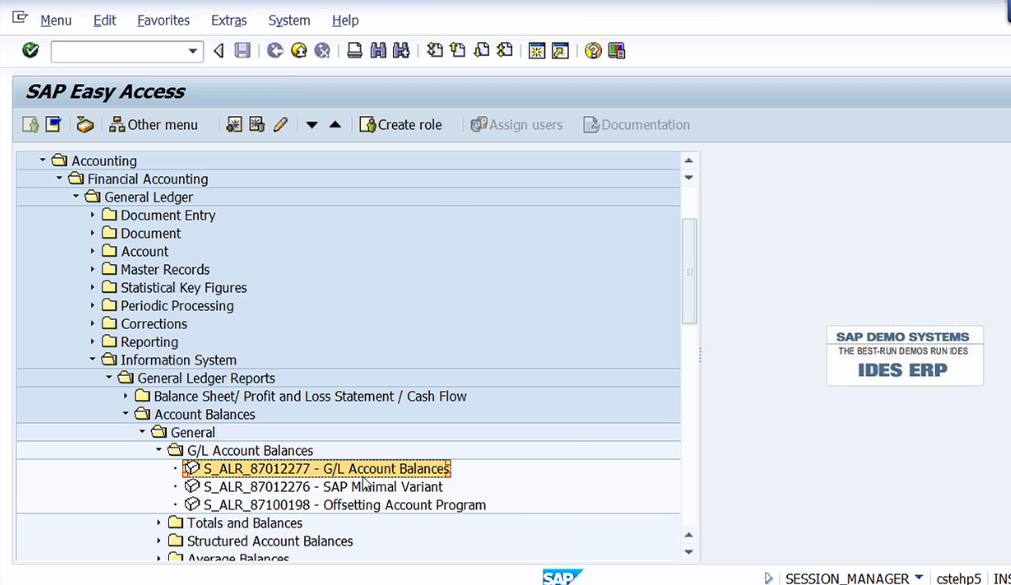
Task: Click the Other menu button
Action: tap(153, 124)
